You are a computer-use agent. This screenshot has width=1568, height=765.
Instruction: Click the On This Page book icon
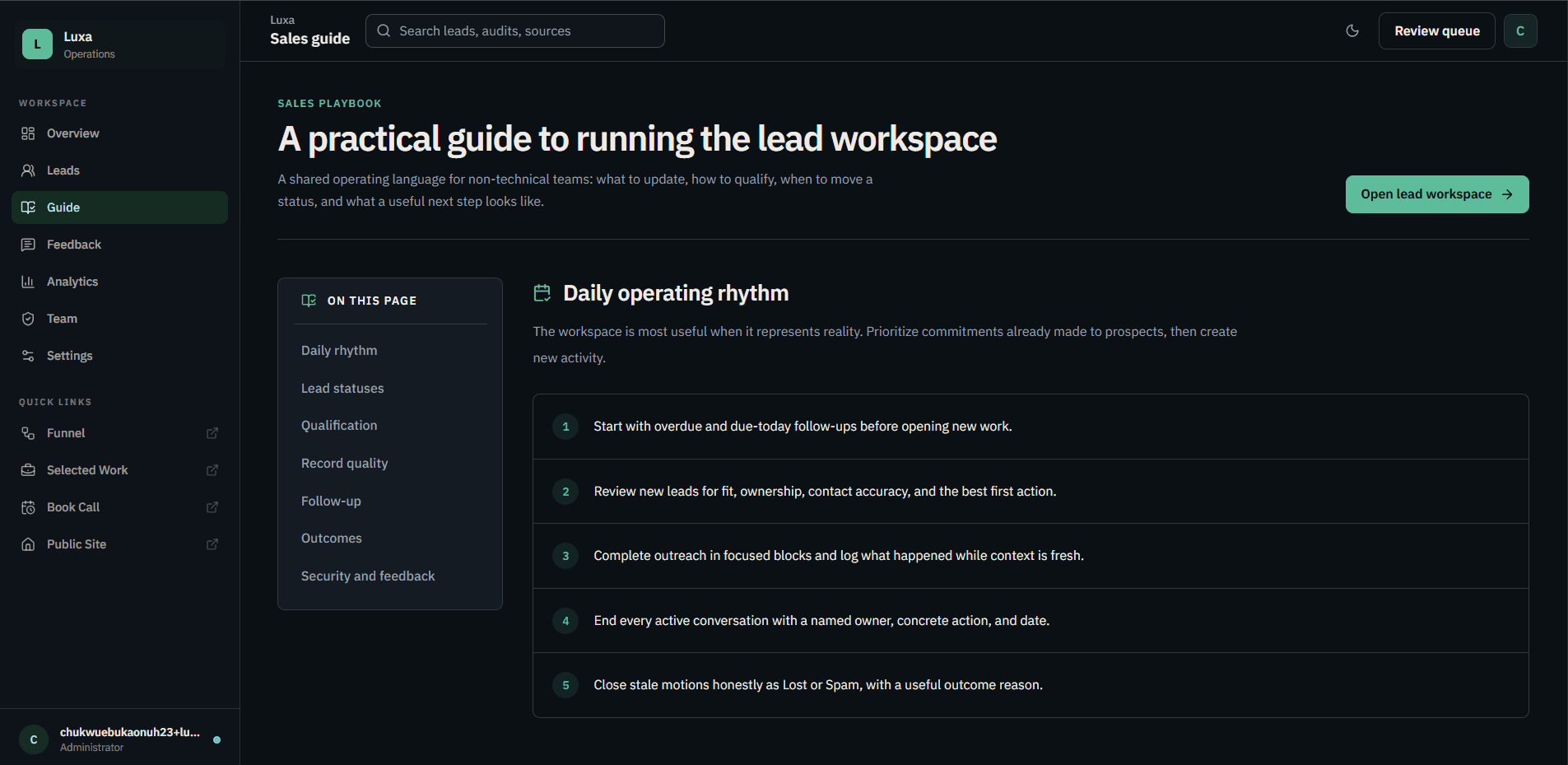coord(309,301)
